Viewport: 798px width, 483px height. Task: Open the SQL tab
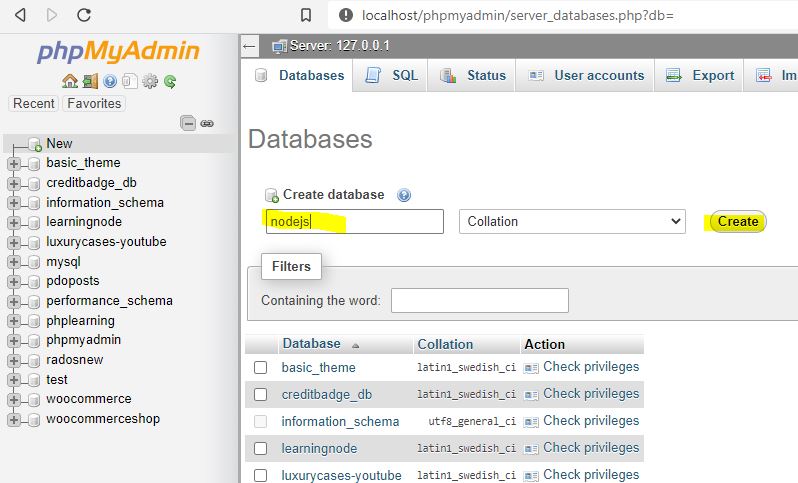[392, 75]
